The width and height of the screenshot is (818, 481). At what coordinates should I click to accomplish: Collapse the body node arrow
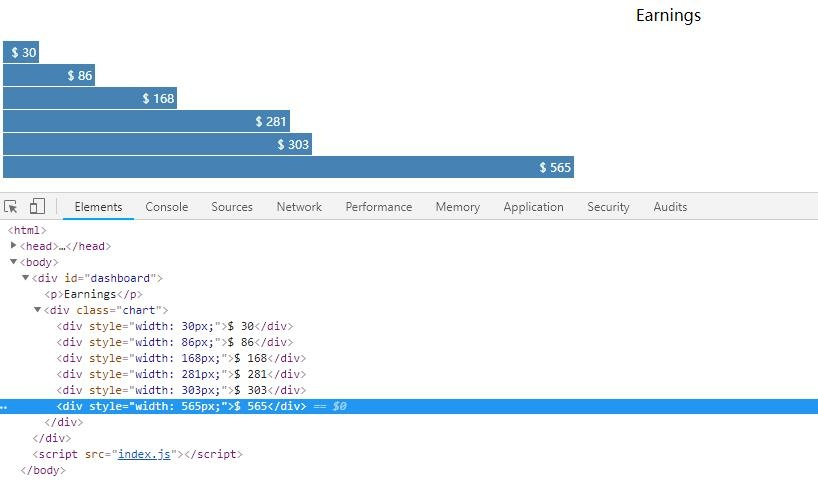pos(14,261)
